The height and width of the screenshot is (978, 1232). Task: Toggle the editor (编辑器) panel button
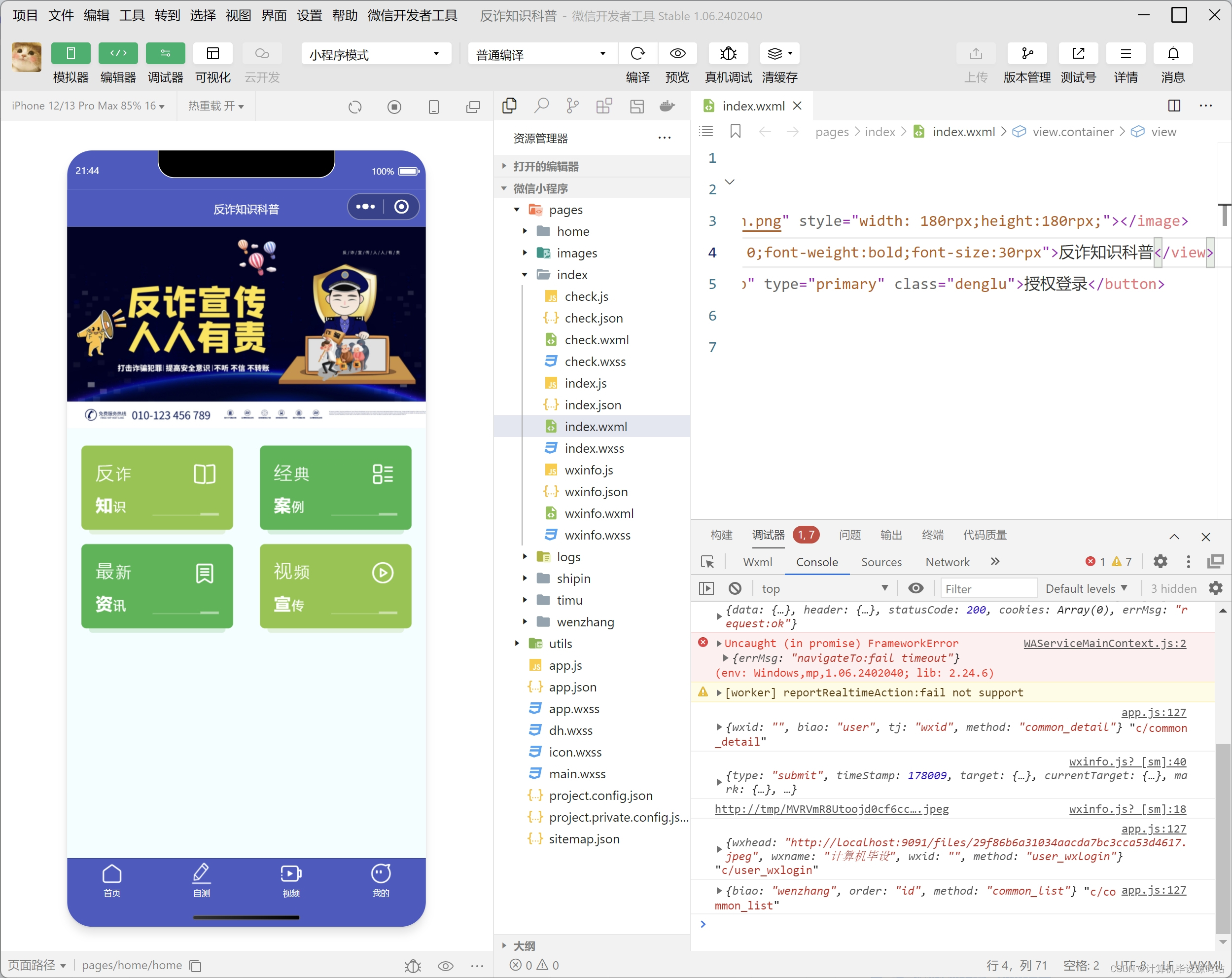(x=118, y=53)
